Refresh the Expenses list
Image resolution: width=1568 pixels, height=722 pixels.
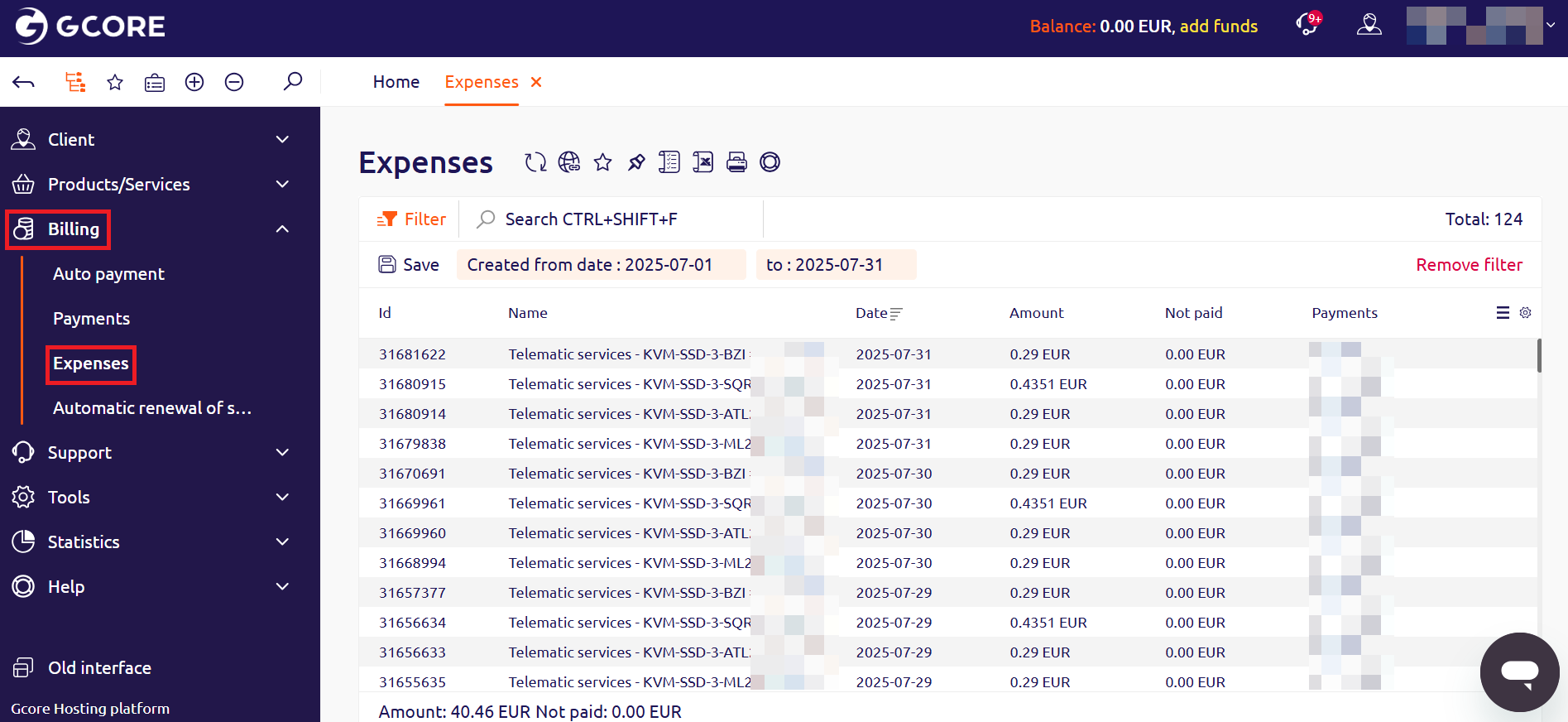tap(535, 162)
